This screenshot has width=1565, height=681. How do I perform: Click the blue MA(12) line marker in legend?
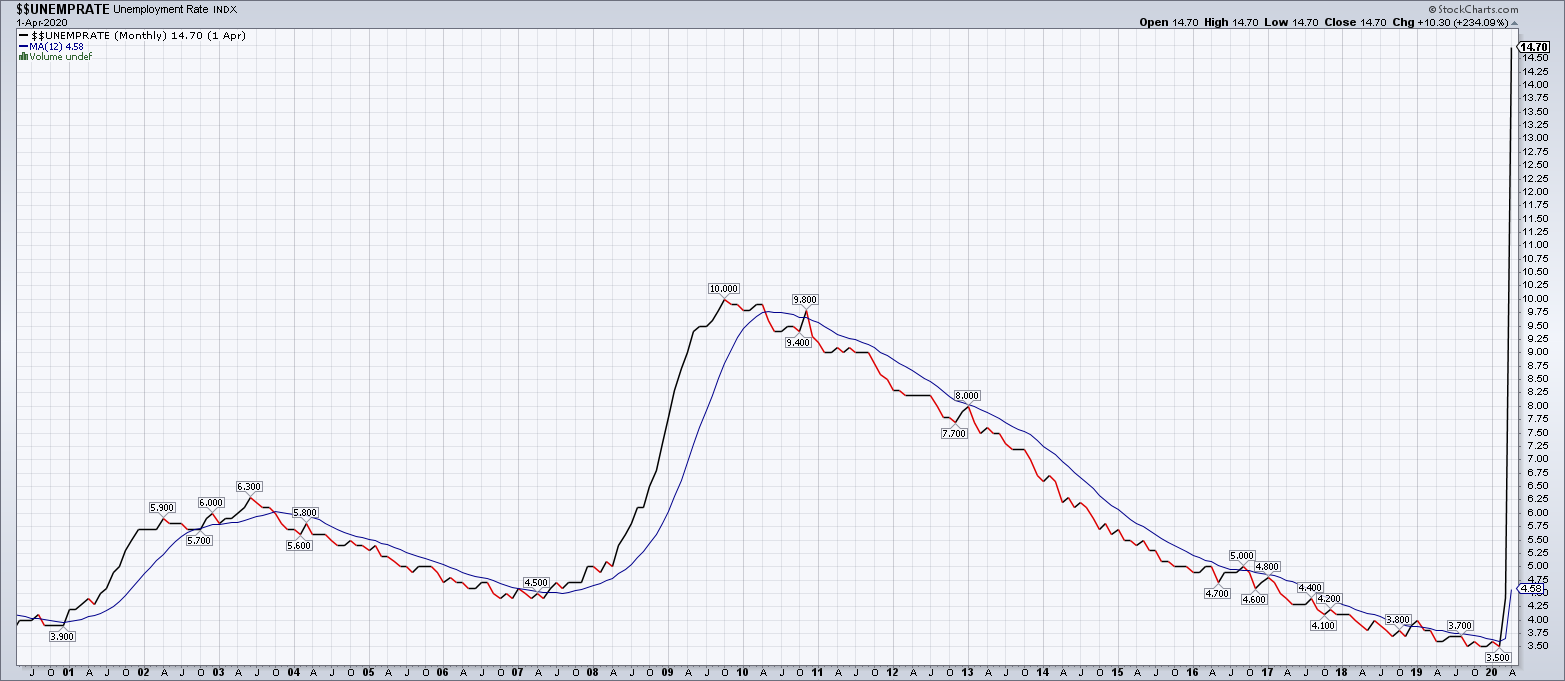click(23, 46)
